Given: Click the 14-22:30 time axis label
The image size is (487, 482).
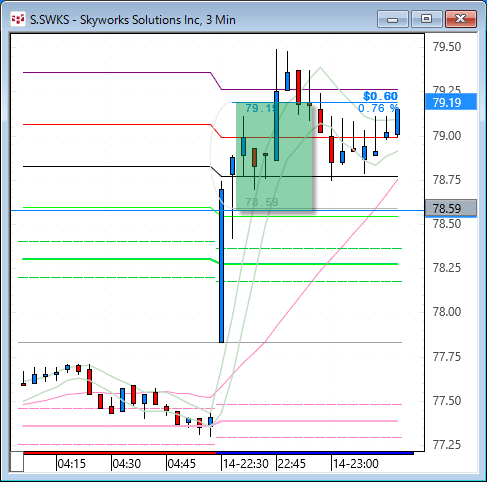Looking at the screenshot, I should (x=246, y=464).
